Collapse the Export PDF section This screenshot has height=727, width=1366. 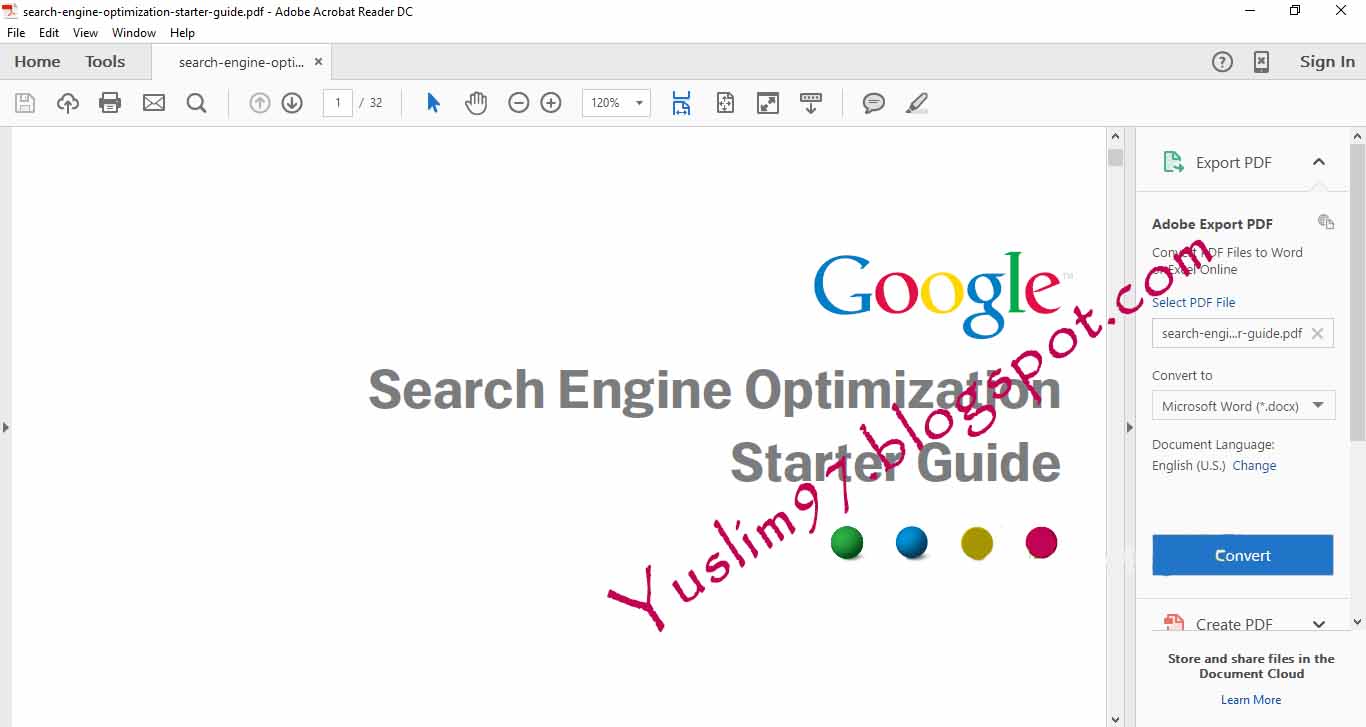[x=1319, y=162]
